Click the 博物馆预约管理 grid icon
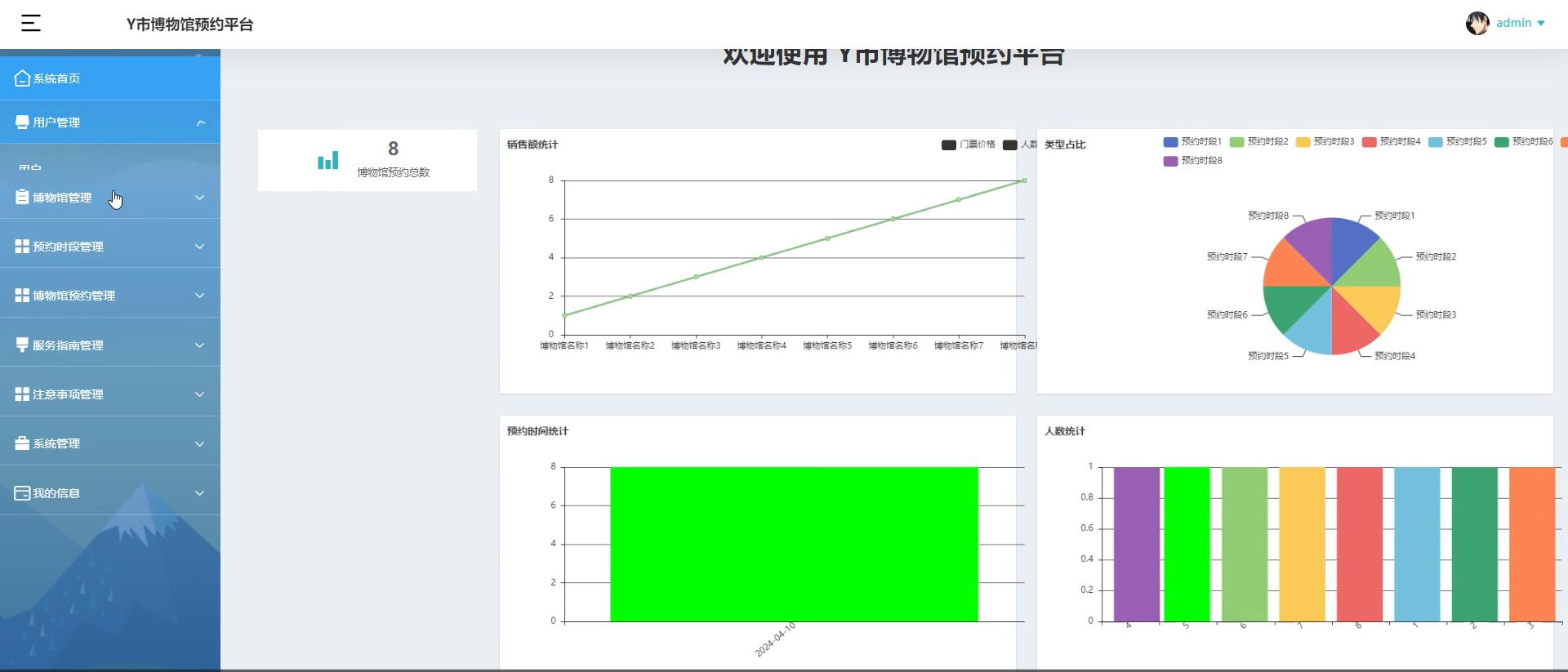Screen dimensions: 1568x672 22,296
